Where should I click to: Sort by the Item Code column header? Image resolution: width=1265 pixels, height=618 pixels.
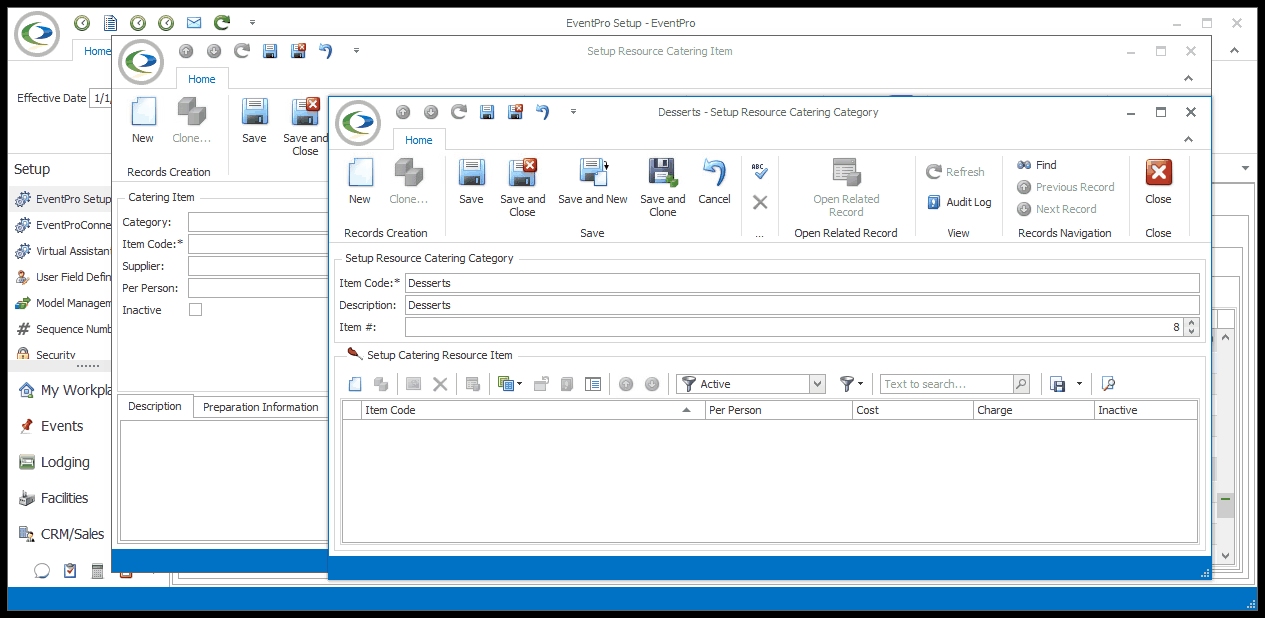[533, 410]
